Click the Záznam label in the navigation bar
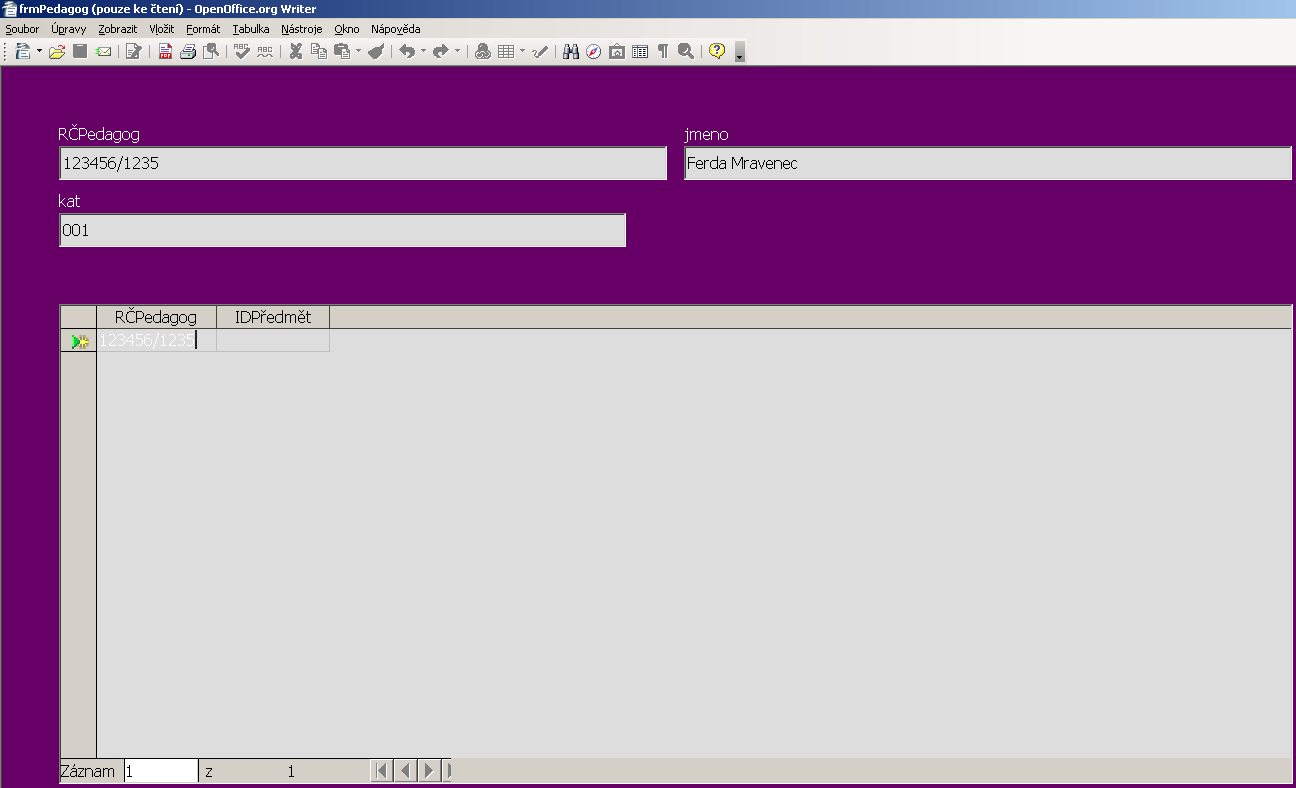 pyautogui.click(x=88, y=771)
